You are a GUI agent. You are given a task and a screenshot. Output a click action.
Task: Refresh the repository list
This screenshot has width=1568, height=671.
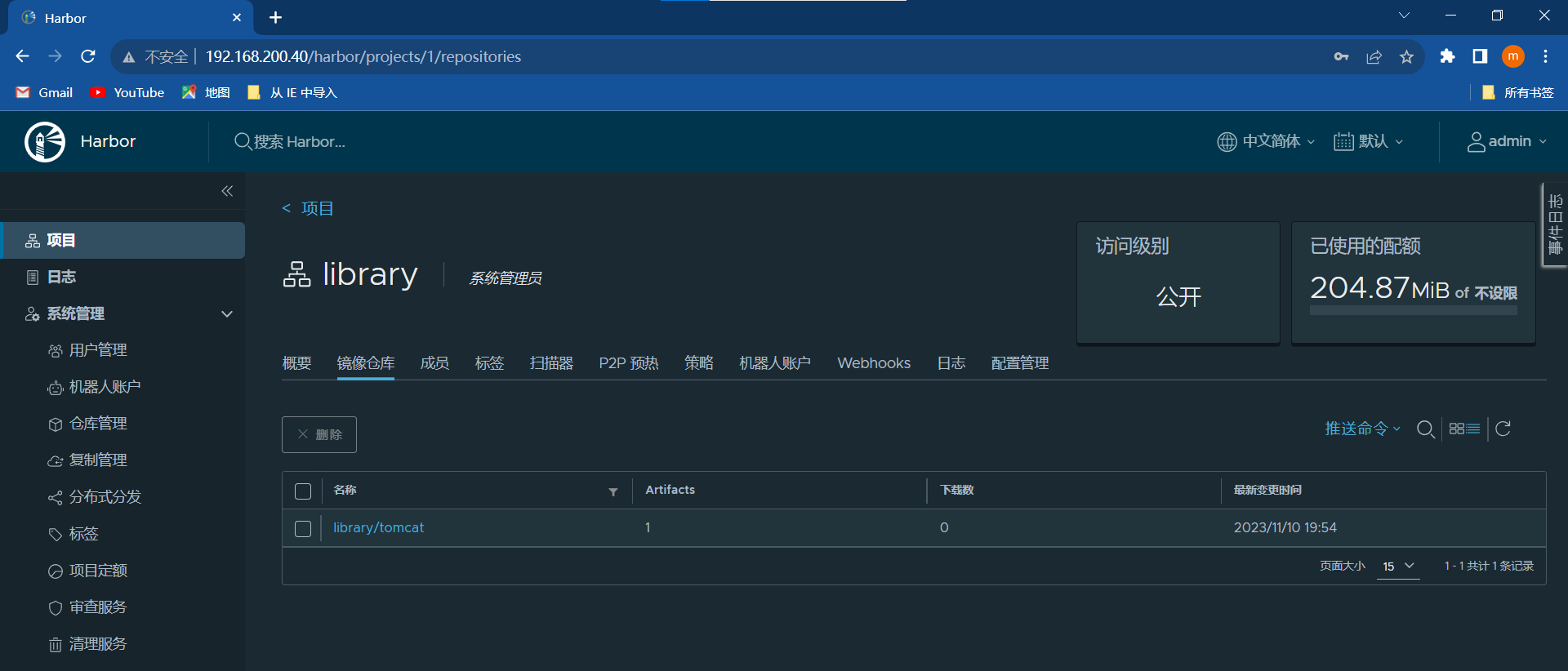coord(1503,429)
